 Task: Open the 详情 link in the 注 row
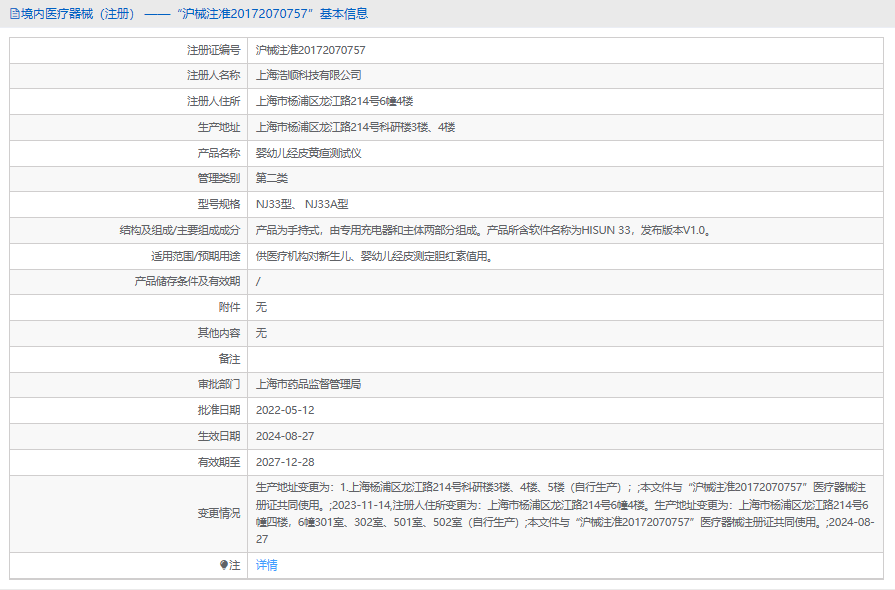click(x=267, y=565)
